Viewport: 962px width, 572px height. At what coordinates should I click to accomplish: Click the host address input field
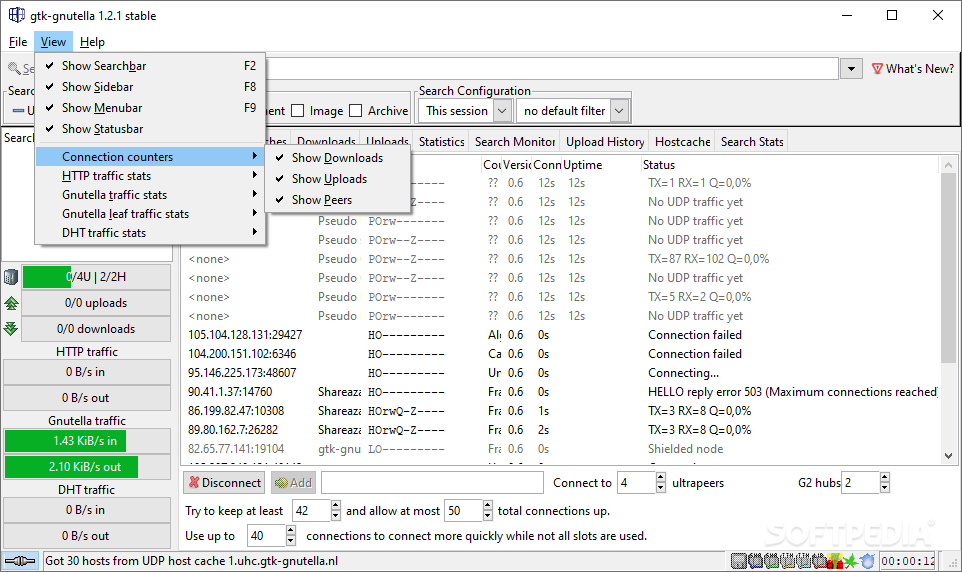click(432, 482)
